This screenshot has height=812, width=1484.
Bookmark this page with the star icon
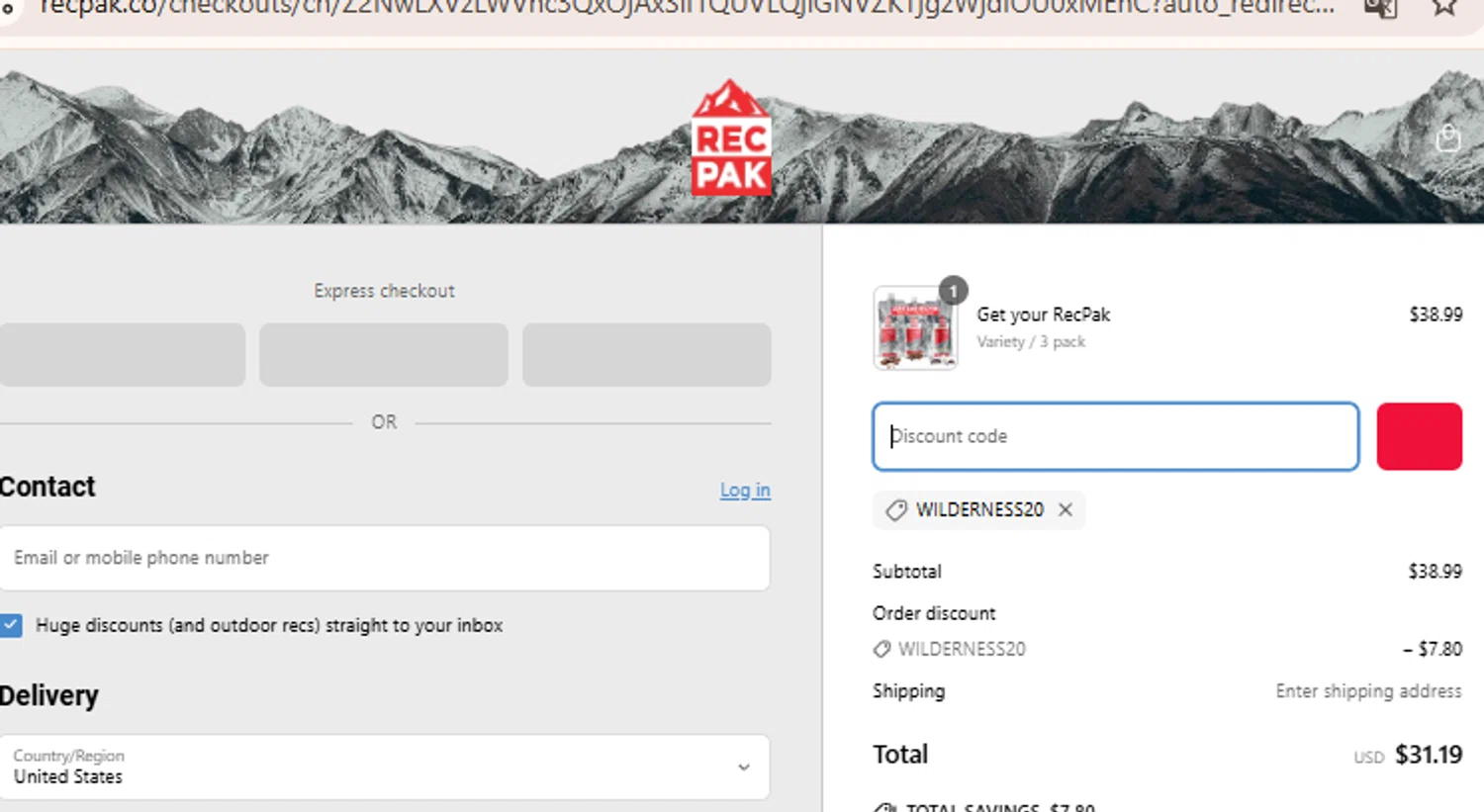click(x=1444, y=7)
